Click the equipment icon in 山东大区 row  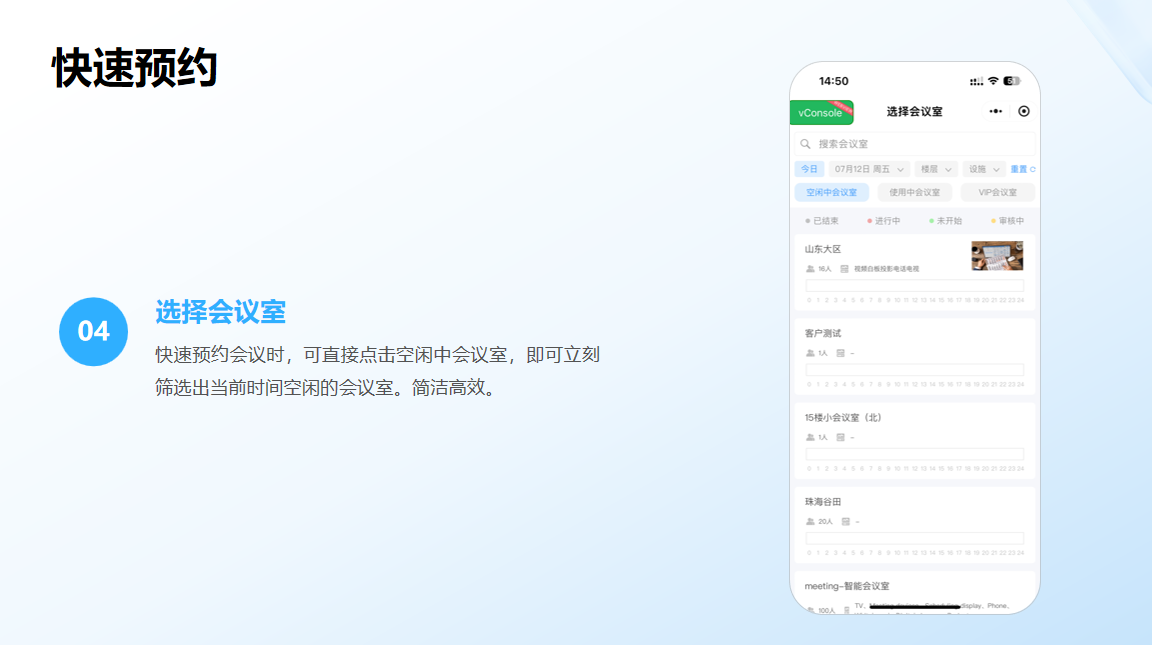point(844,269)
